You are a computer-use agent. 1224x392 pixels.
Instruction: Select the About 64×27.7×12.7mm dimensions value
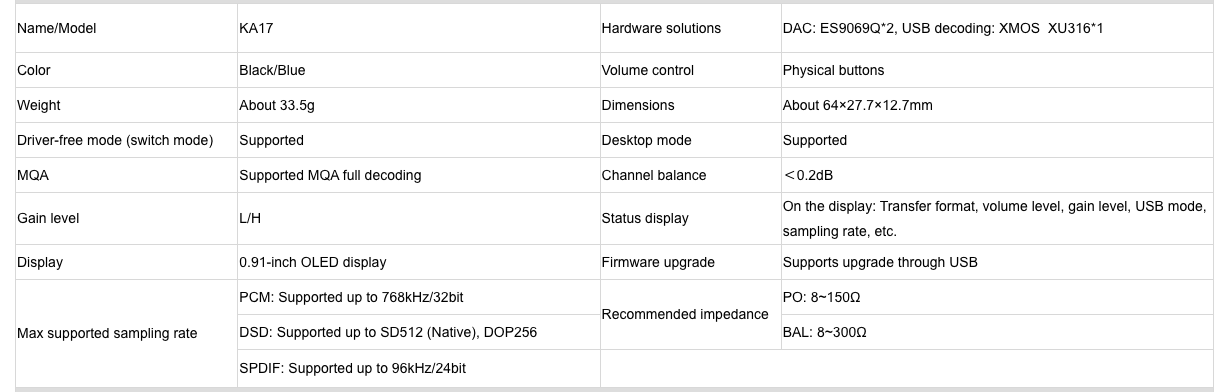click(x=858, y=105)
